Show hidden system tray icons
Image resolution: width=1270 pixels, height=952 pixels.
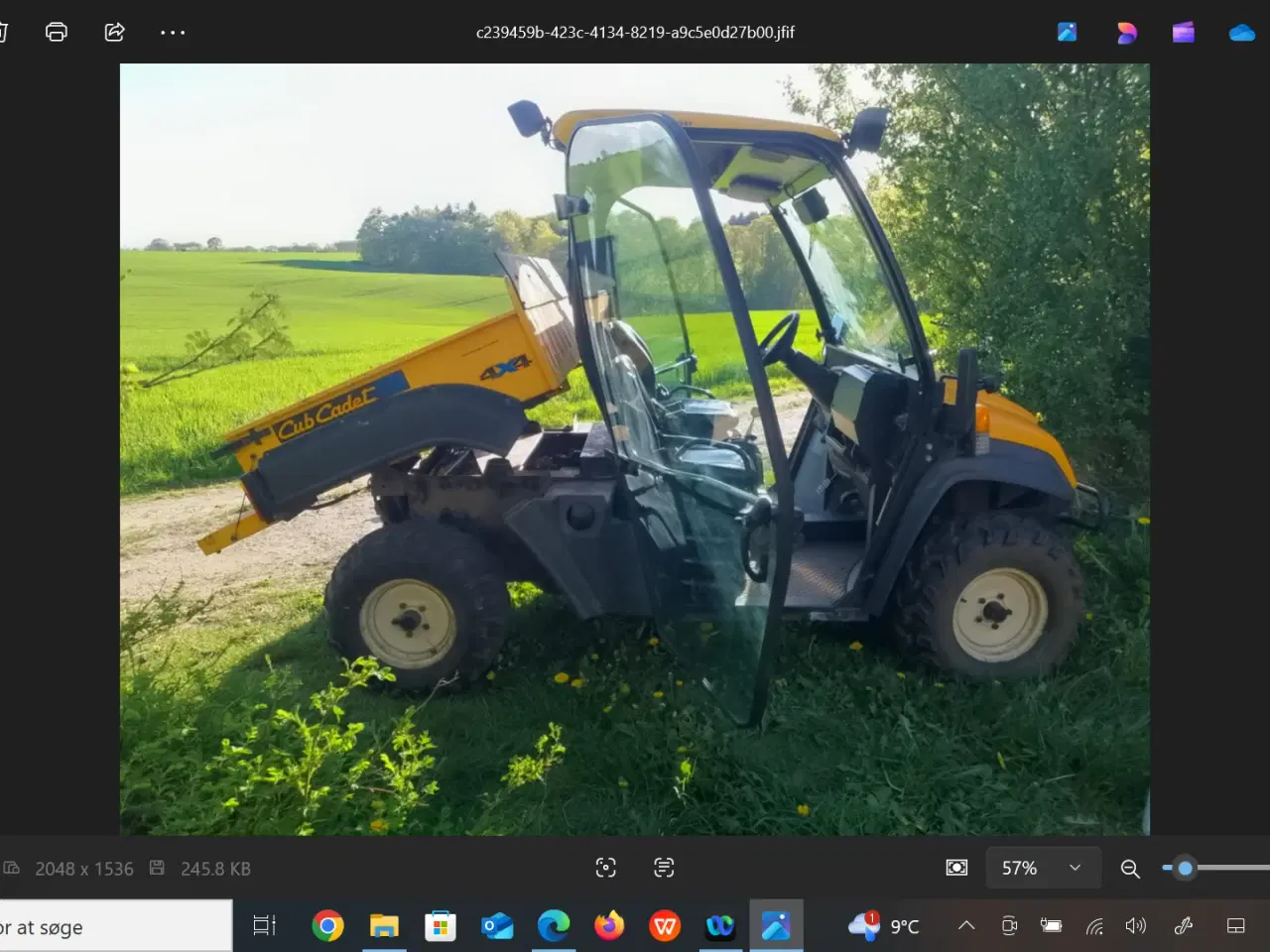(965, 926)
